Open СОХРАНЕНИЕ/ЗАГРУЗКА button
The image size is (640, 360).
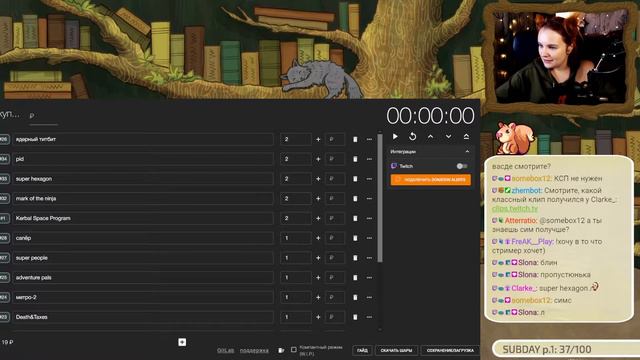(x=450, y=350)
